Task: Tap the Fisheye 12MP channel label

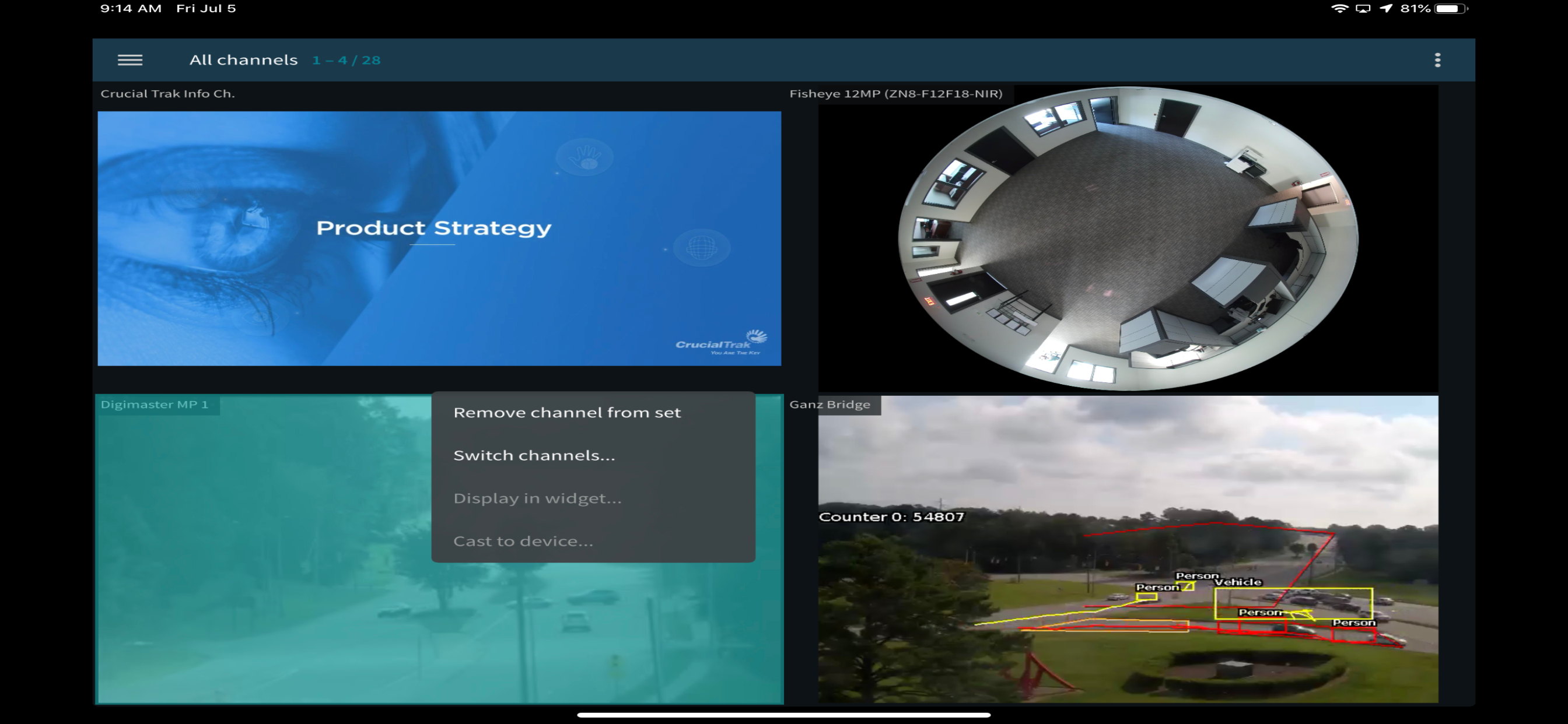Action: coord(895,94)
